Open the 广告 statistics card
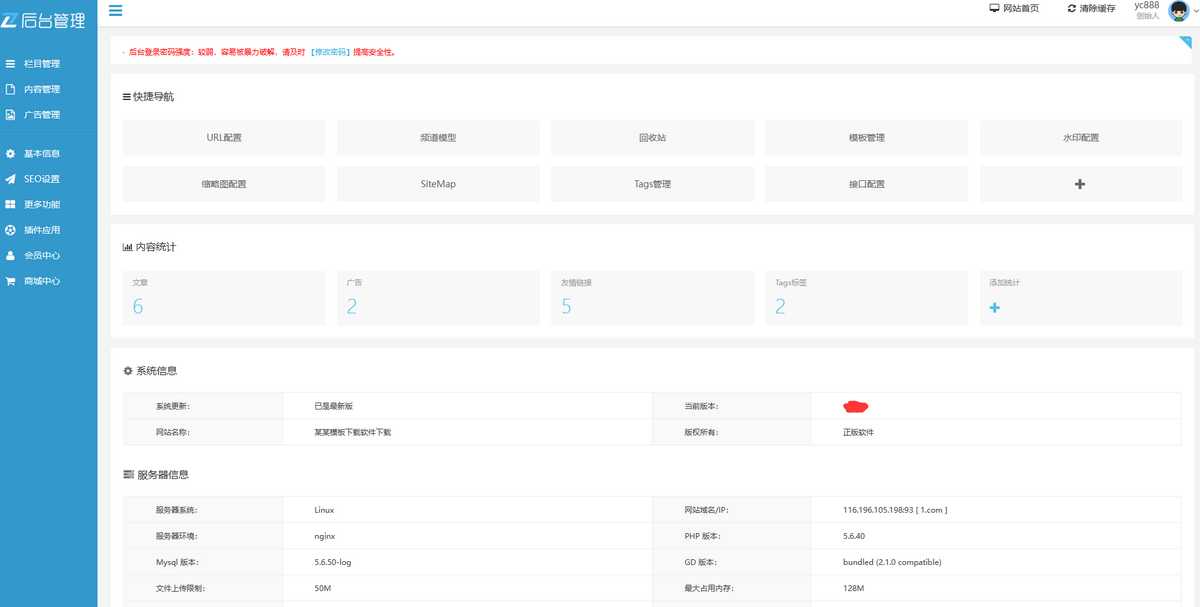1200x607 pixels. pyautogui.click(x=438, y=297)
